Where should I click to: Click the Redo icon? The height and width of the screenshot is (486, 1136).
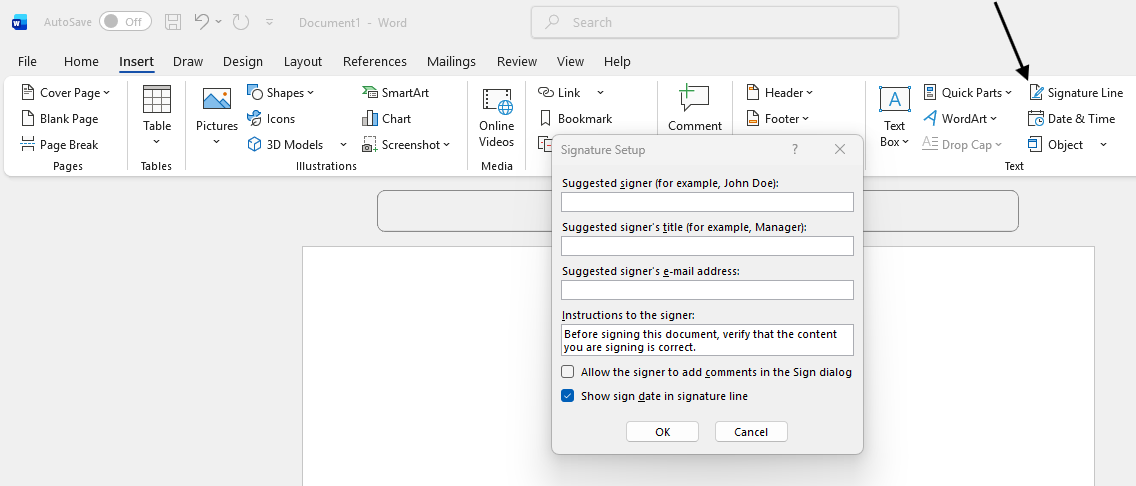241,22
